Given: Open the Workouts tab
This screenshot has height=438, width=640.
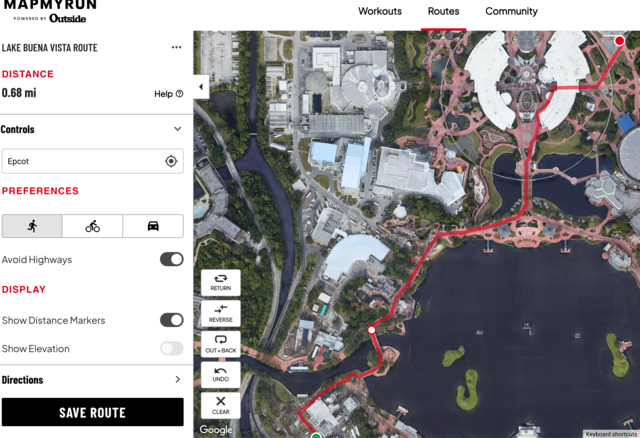Looking at the screenshot, I should 380,11.
